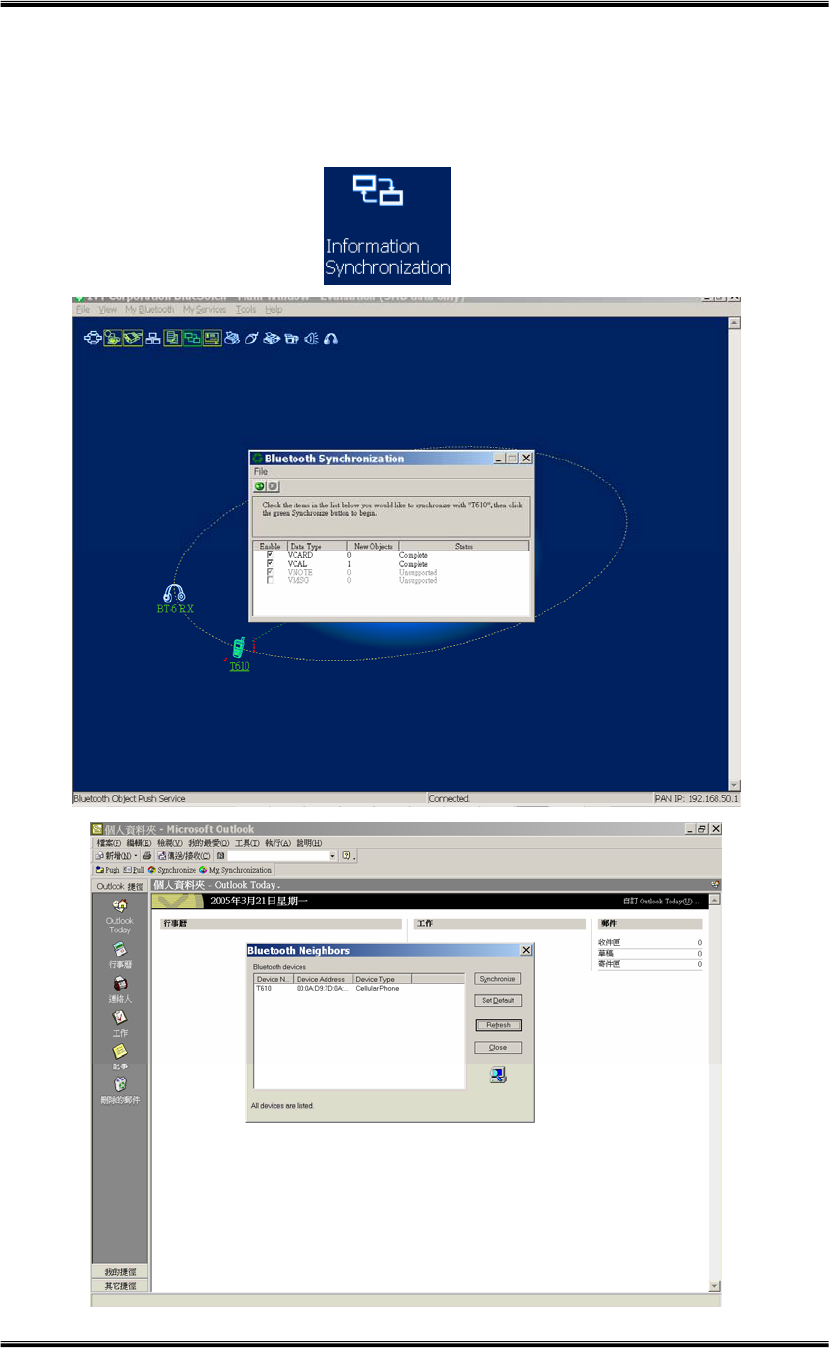
Task: Open the 行事曆 calendar shortcut in Outlook bar
Action: [119, 949]
